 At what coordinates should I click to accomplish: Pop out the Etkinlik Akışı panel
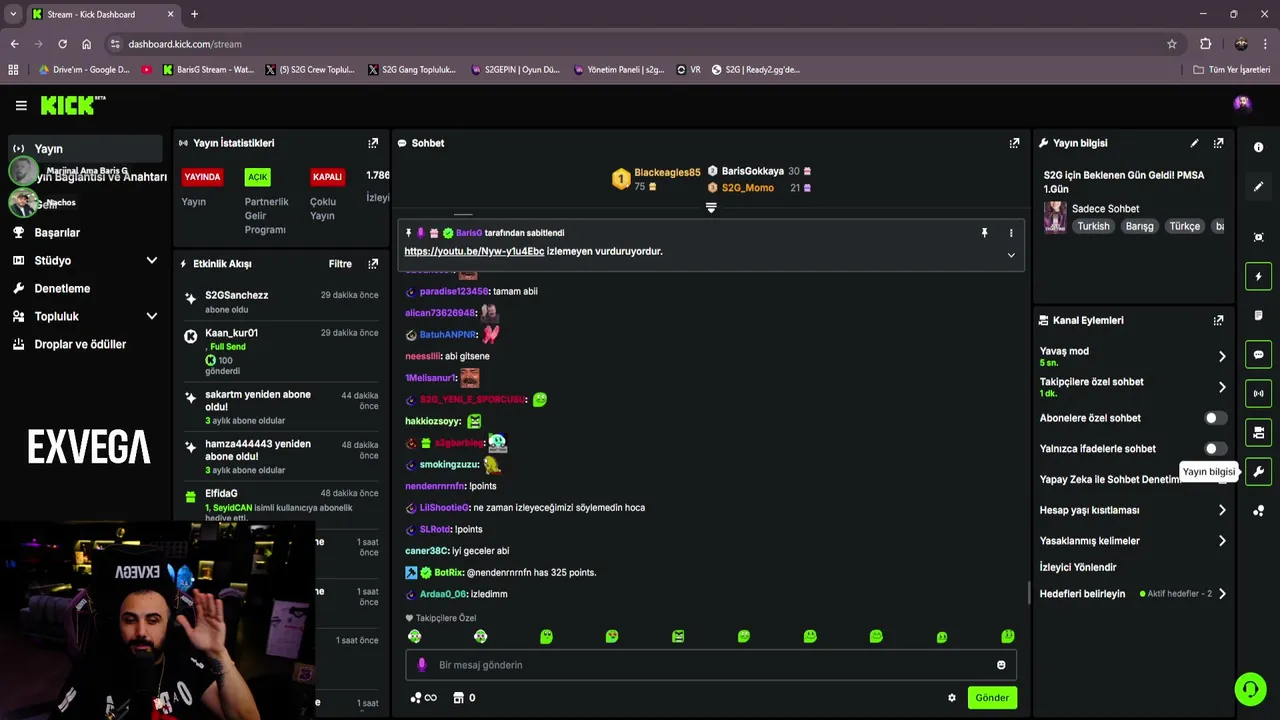[x=373, y=264]
